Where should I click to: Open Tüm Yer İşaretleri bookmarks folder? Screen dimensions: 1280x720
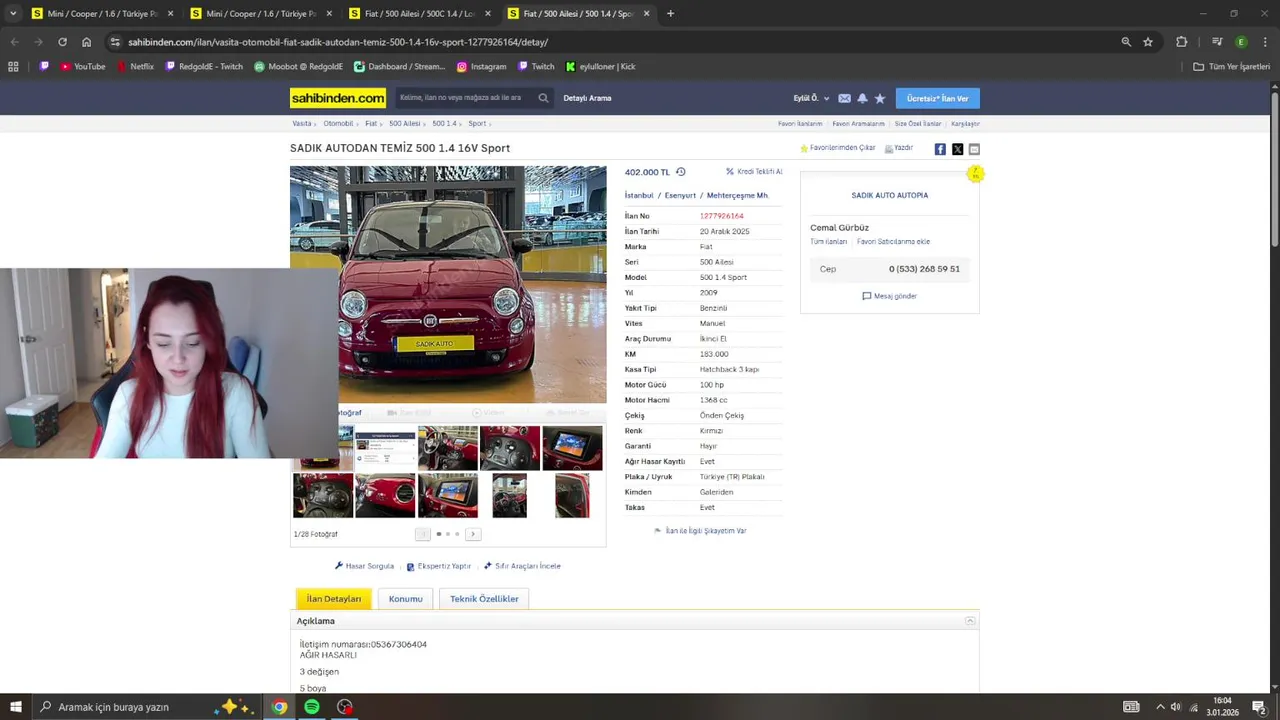[1232, 67]
